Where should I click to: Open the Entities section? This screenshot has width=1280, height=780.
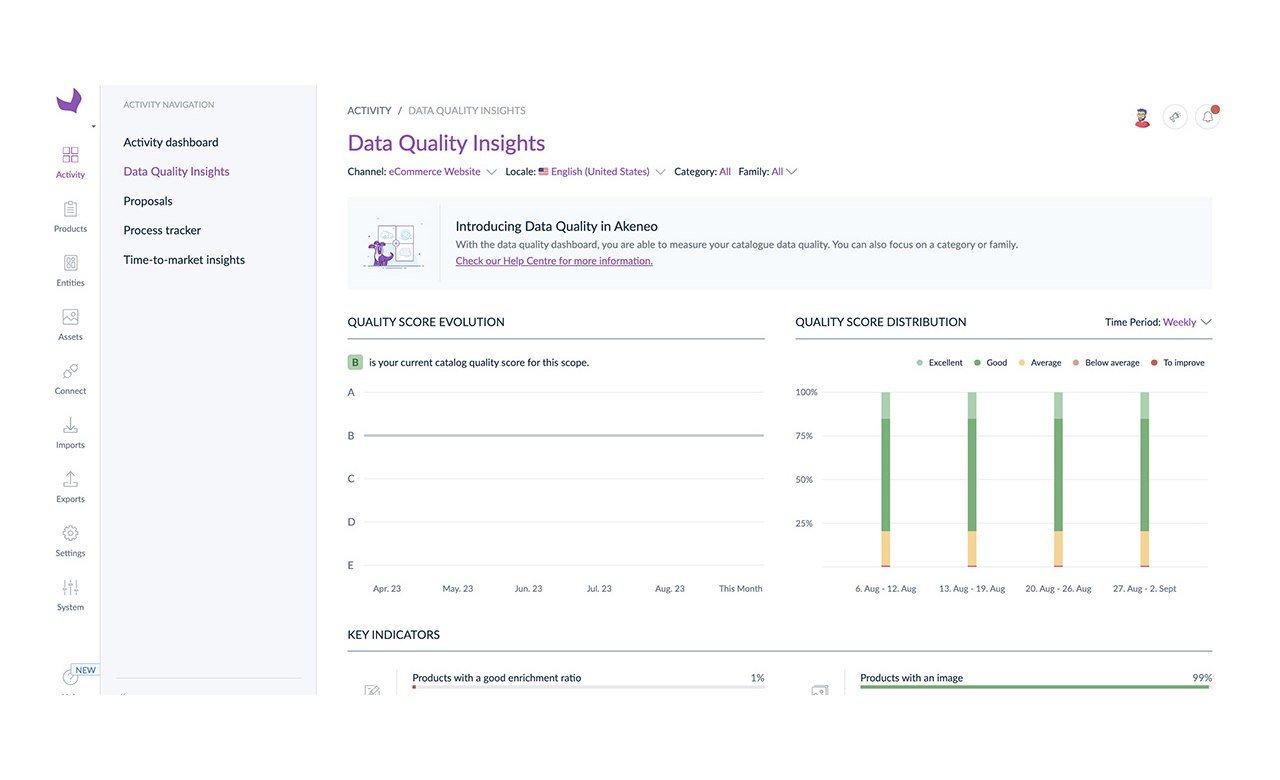(70, 270)
